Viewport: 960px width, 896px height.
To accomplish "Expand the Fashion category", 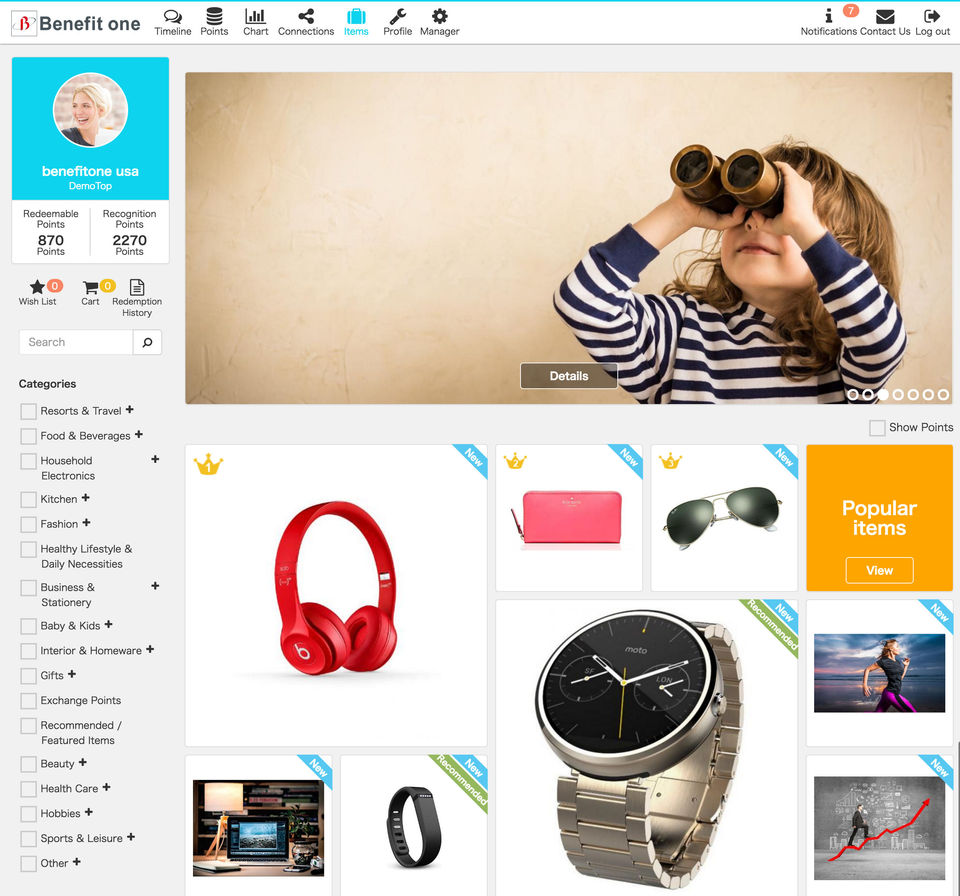I will pos(86,522).
